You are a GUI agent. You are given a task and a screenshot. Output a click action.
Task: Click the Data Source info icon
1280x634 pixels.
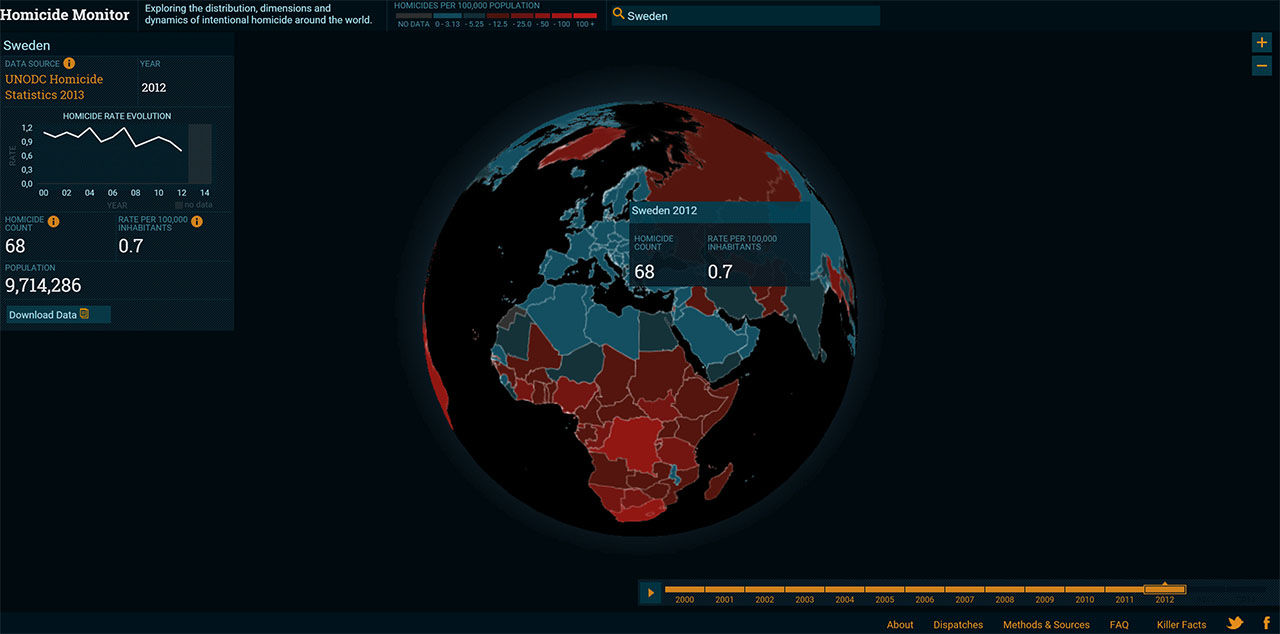(x=69, y=63)
